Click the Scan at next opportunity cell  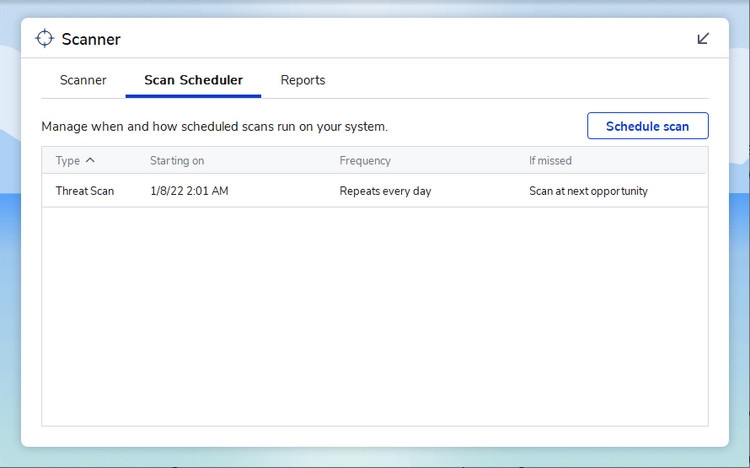pos(588,191)
